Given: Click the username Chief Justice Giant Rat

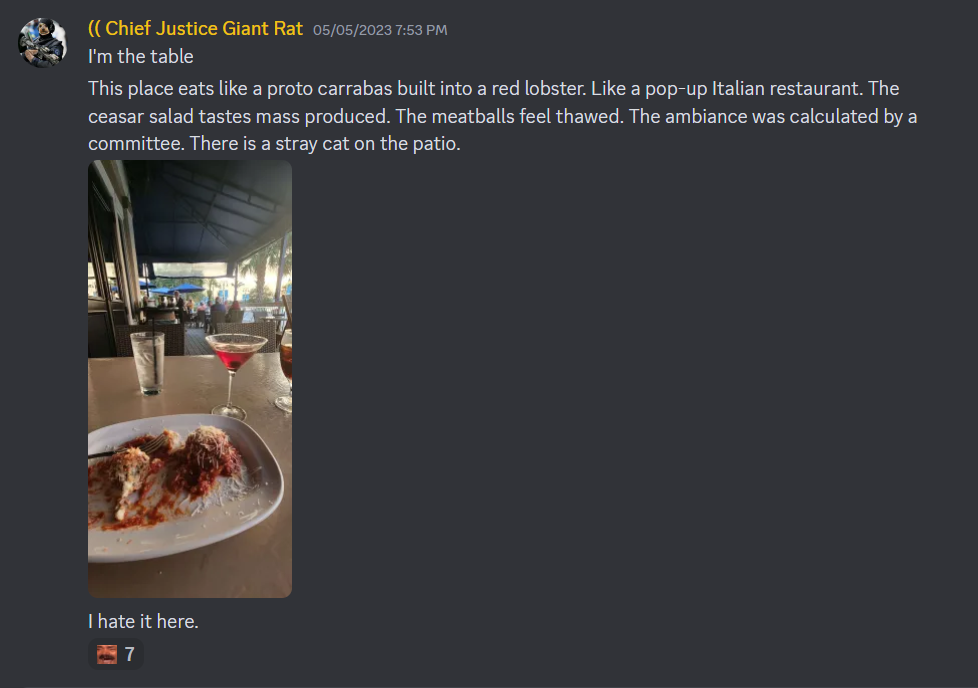Looking at the screenshot, I should [x=204, y=29].
